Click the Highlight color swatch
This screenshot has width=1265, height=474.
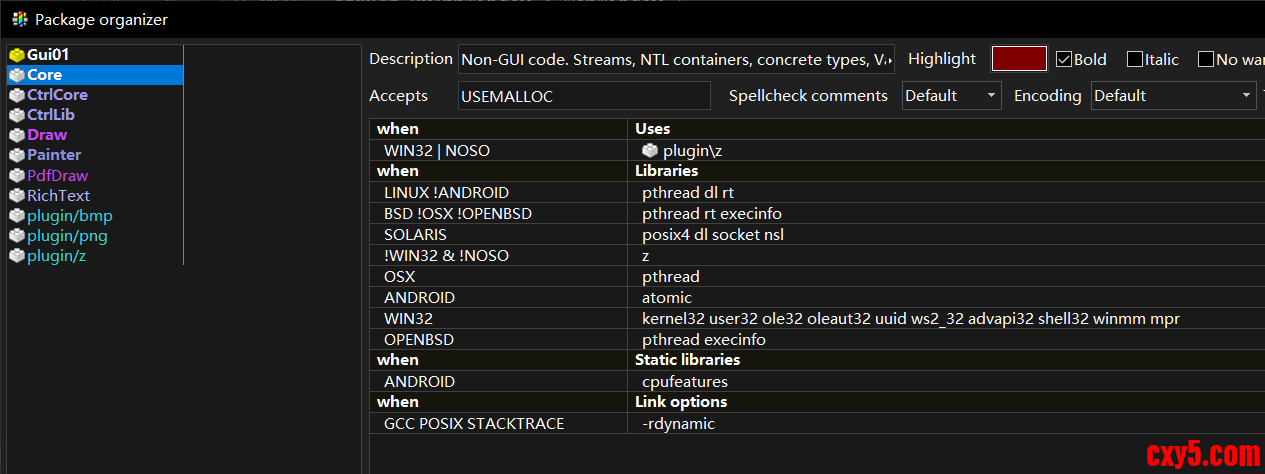click(1019, 59)
